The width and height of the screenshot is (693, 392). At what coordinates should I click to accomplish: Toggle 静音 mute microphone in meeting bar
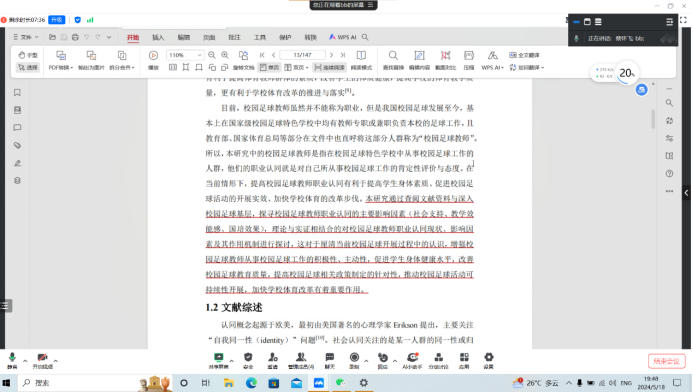click(12, 361)
